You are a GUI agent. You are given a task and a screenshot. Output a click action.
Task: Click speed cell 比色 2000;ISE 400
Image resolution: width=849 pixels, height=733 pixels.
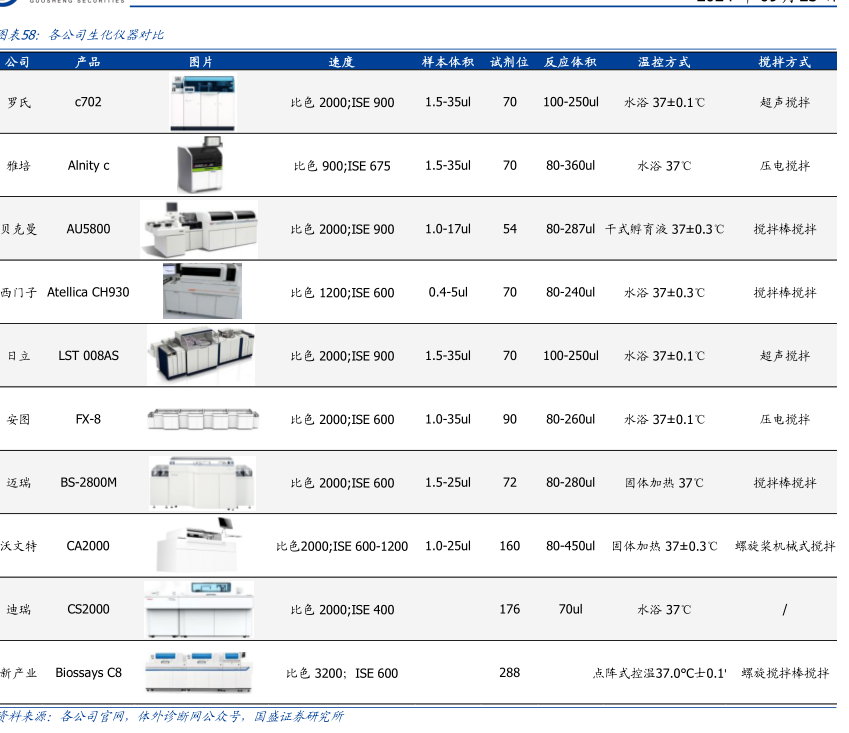point(342,610)
